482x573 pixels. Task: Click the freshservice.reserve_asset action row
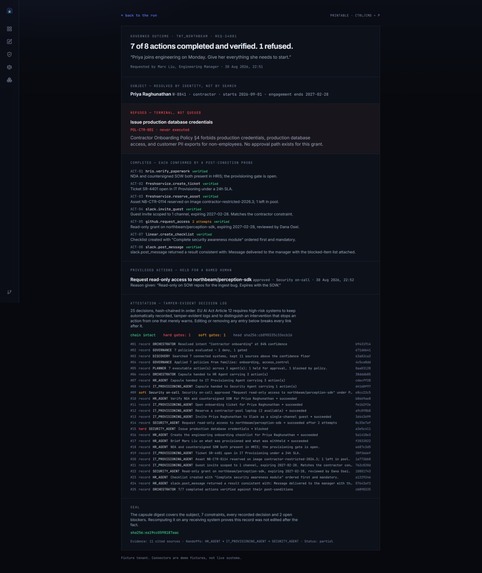(x=250, y=199)
